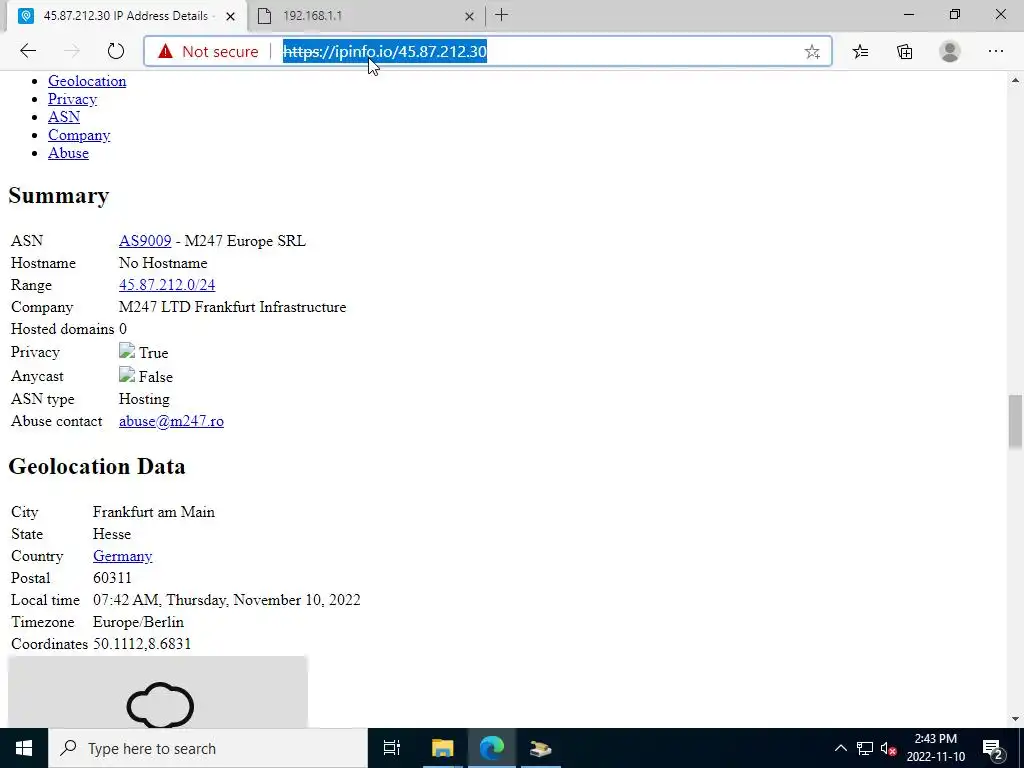Open the Windows Start menu
Viewport: 1024px width, 768px height.
24,748
